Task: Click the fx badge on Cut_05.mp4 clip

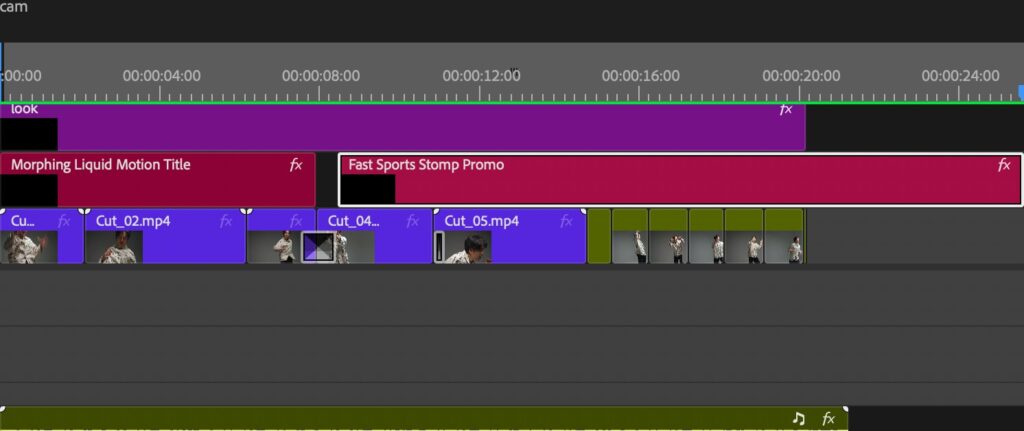Action: pos(567,221)
